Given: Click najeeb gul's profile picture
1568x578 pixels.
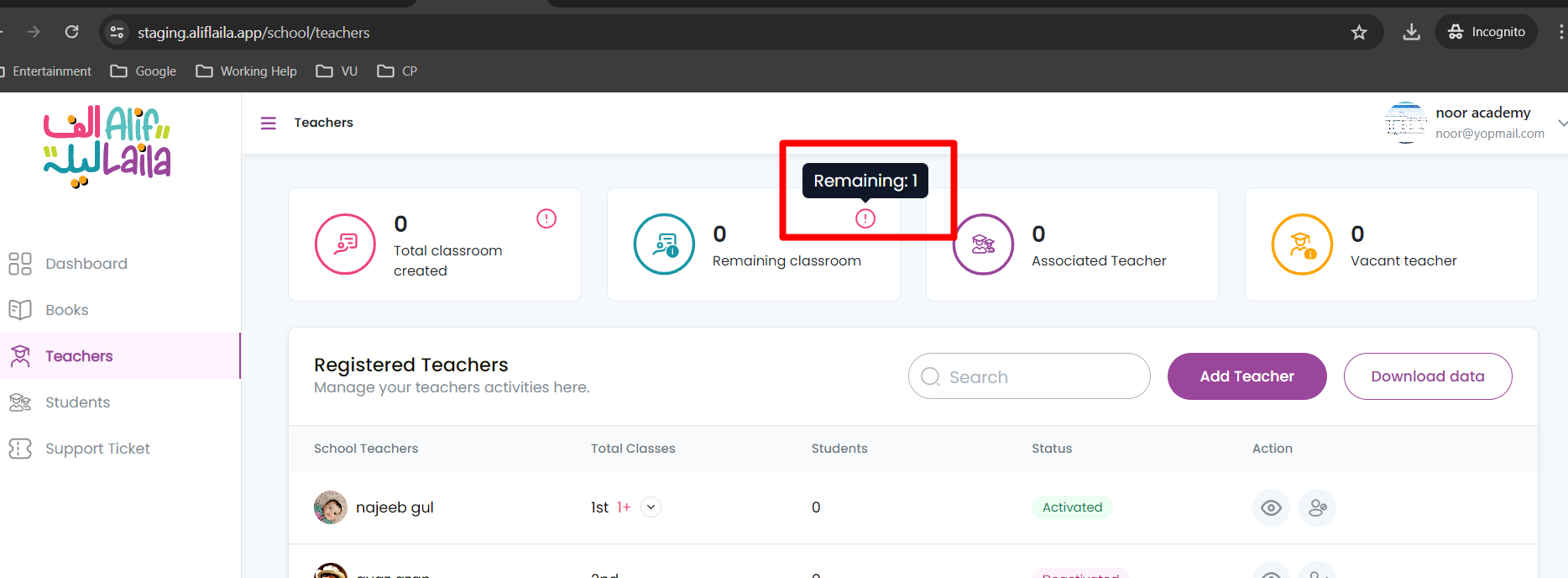Looking at the screenshot, I should pyautogui.click(x=331, y=507).
